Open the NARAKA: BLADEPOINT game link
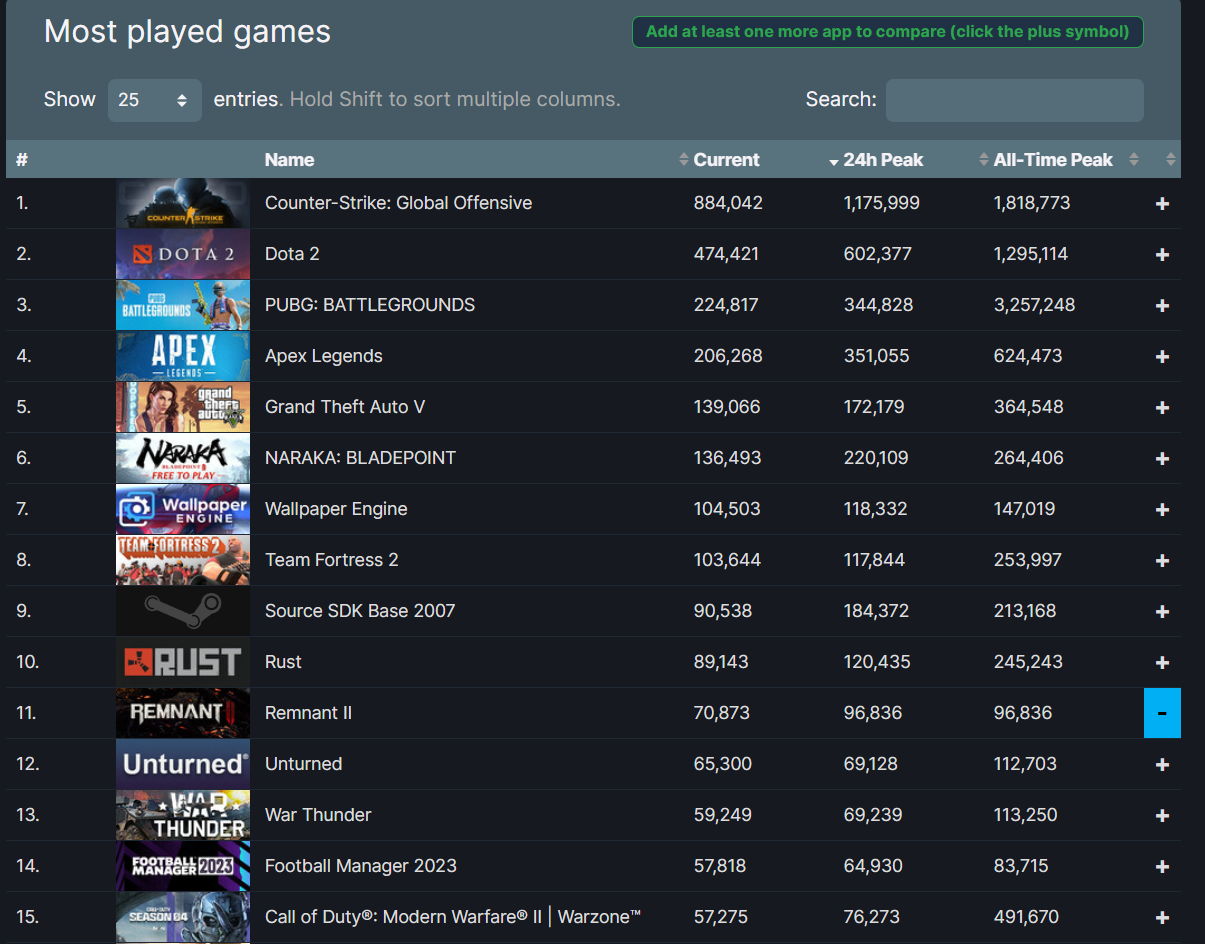Screen dimensions: 1205x944 tap(360, 458)
